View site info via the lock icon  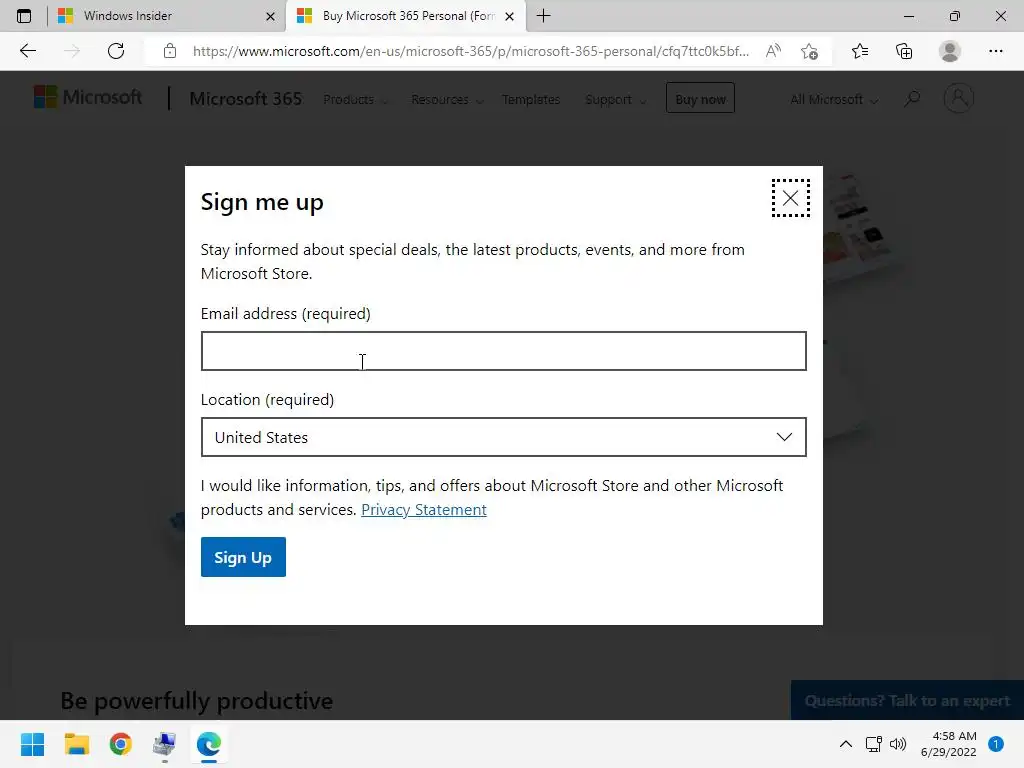(170, 51)
